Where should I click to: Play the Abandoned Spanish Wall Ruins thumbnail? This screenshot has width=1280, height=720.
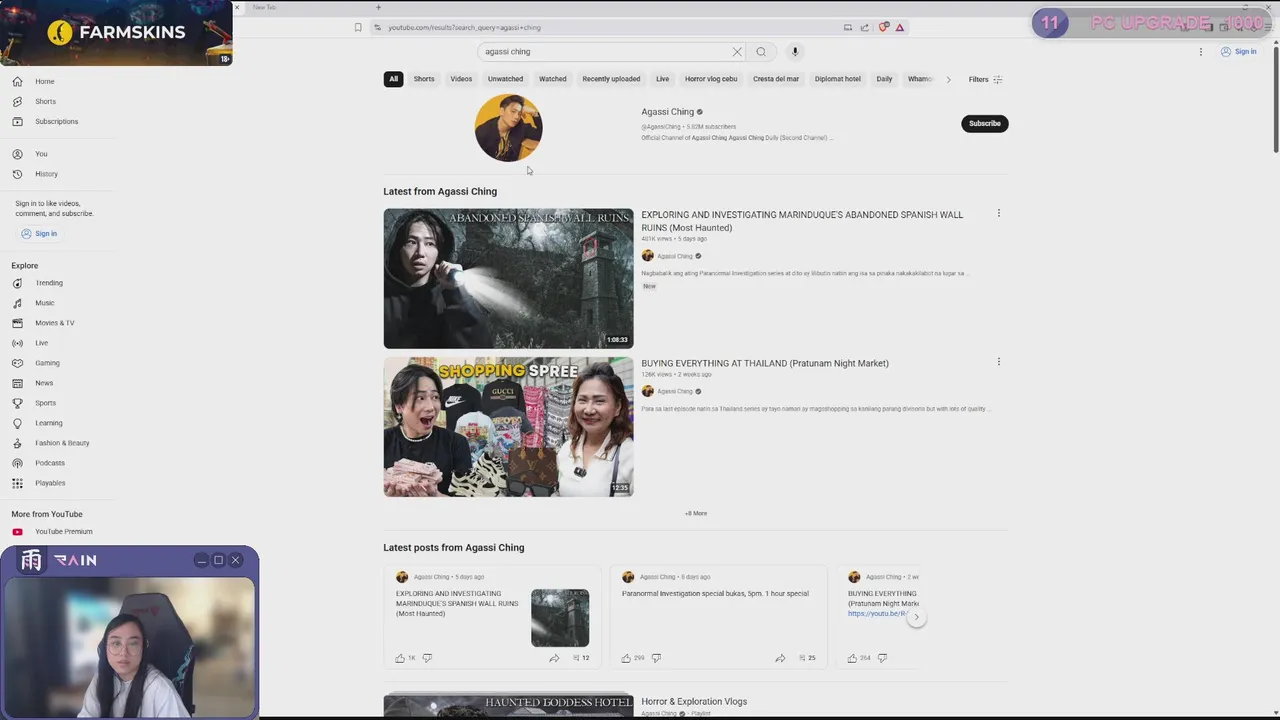click(x=508, y=278)
